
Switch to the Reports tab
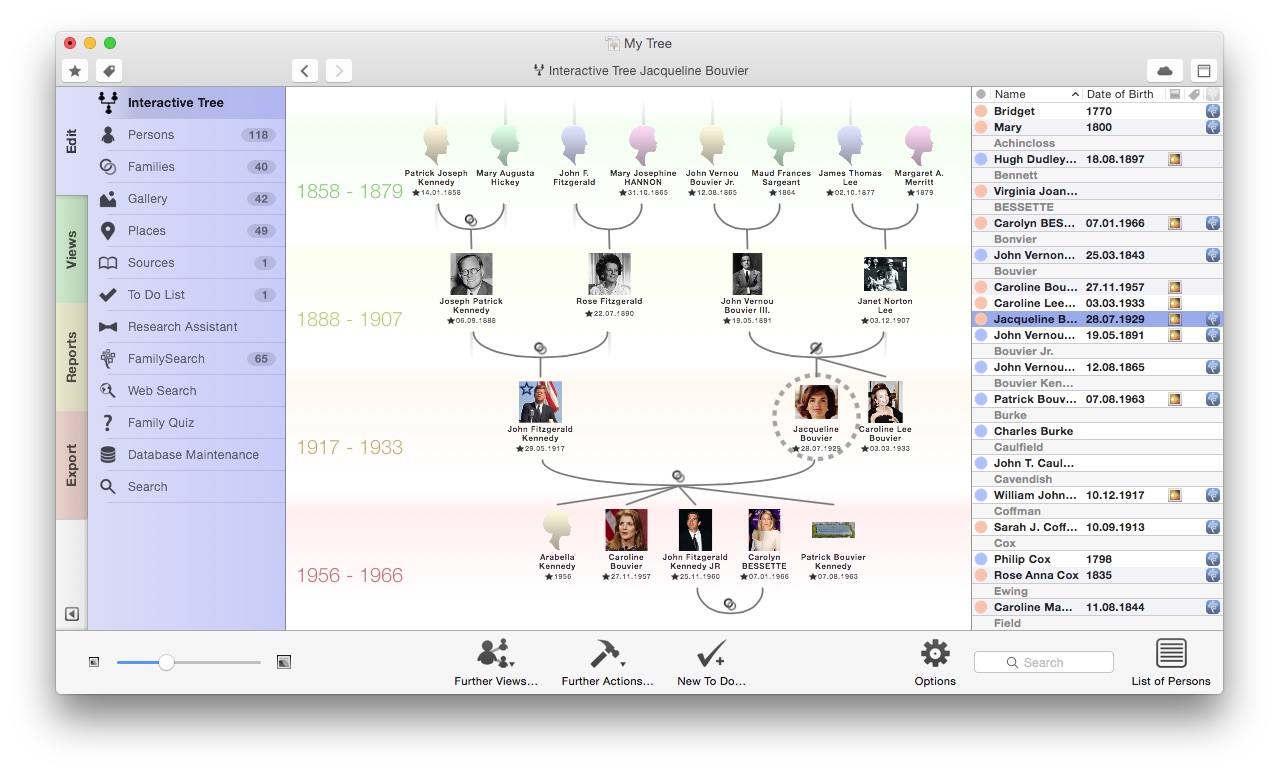coord(71,352)
